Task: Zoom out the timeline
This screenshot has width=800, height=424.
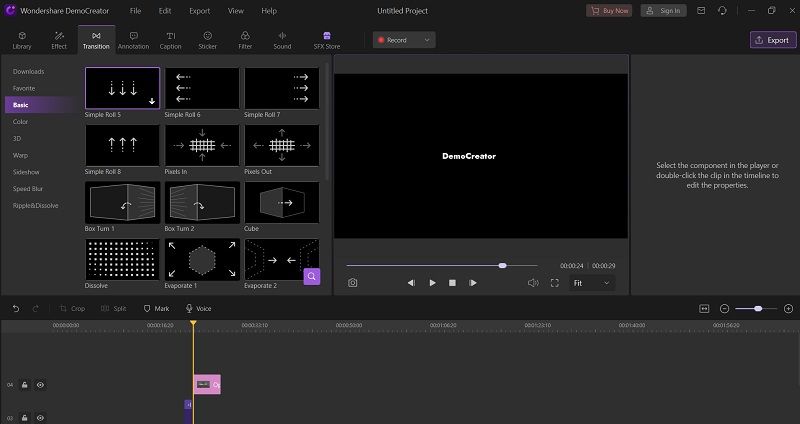Action: coord(724,309)
